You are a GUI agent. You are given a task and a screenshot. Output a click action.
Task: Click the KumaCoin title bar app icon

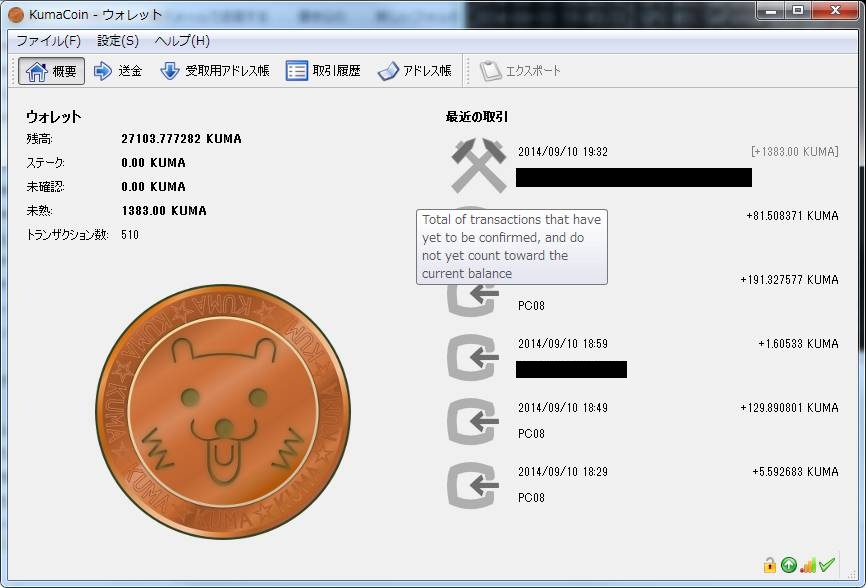point(16,15)
